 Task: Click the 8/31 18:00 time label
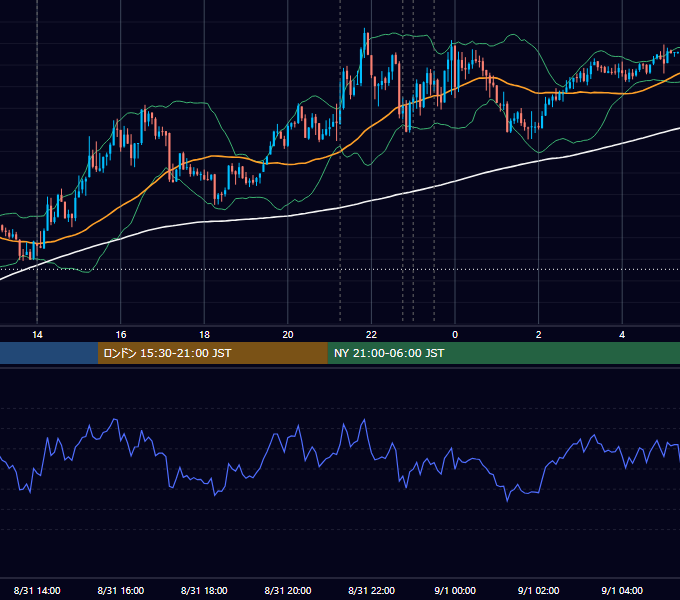coord(204,590)
